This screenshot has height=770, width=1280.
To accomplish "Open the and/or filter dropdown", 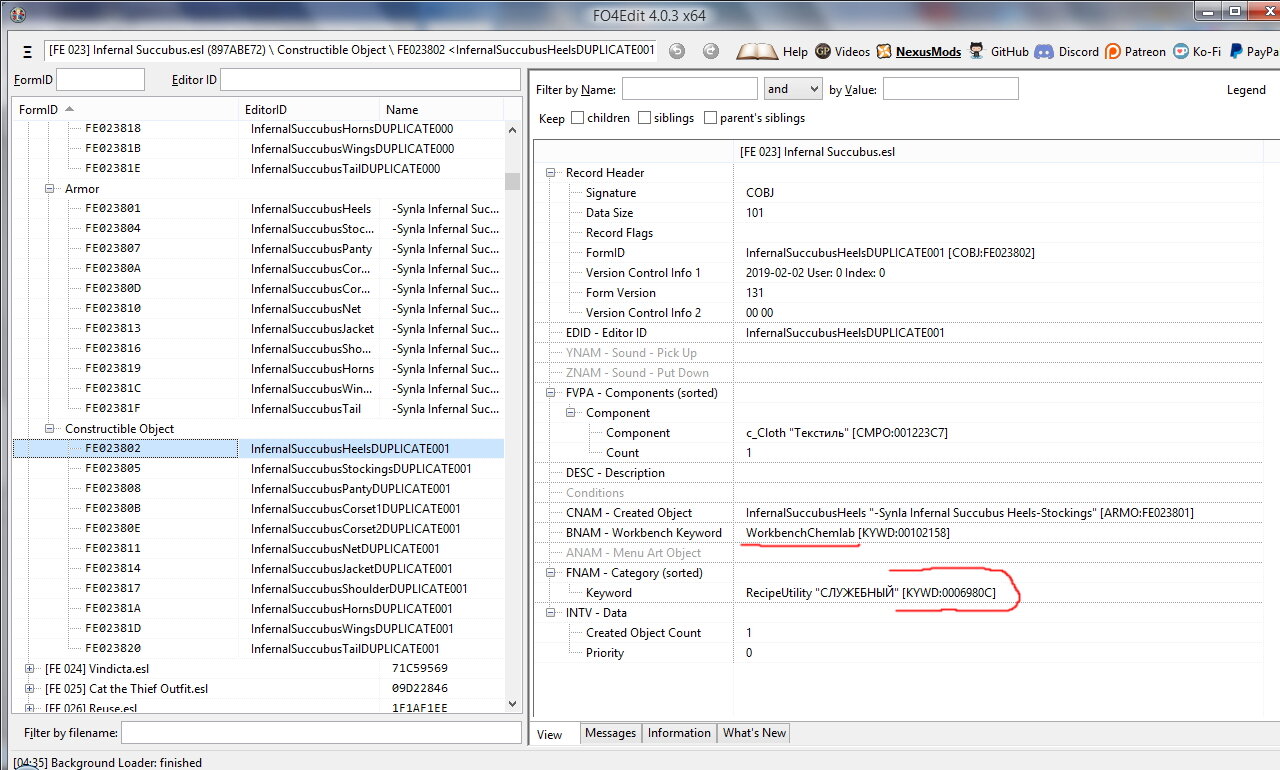I will pyautogui.click(x=792, y=89).
